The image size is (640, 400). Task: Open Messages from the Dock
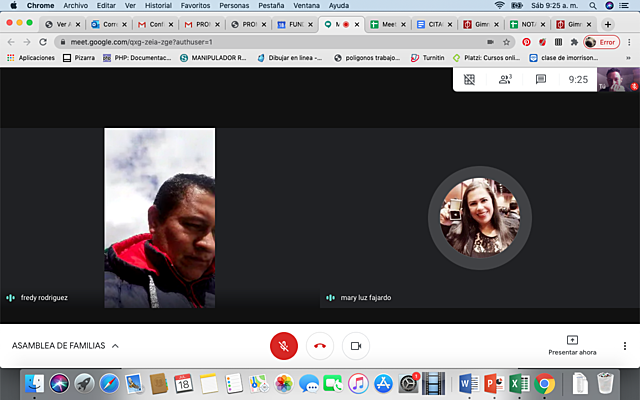click(x=309, y=383)
